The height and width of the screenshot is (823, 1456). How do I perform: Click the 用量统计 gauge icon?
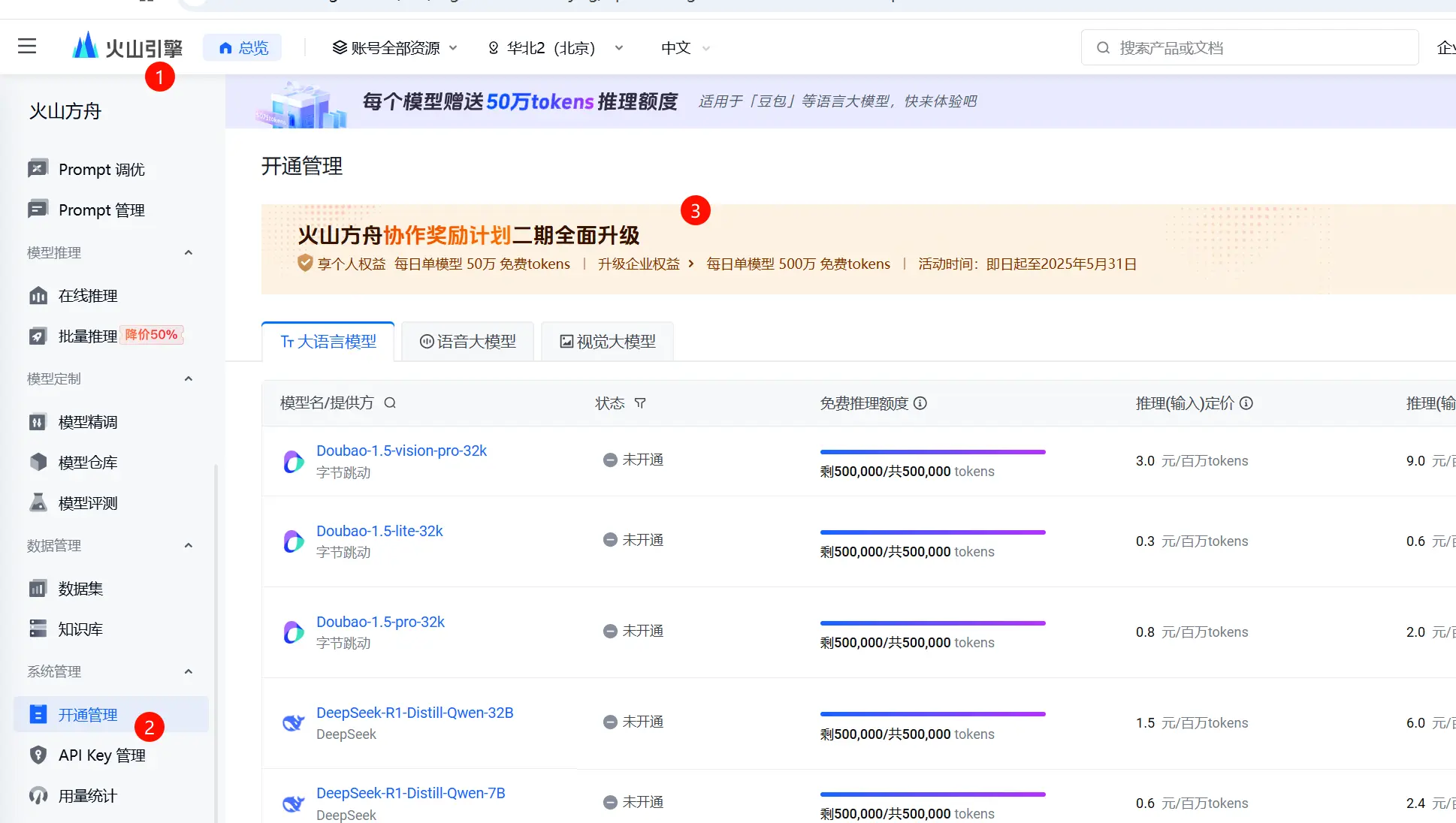[38, 795]
